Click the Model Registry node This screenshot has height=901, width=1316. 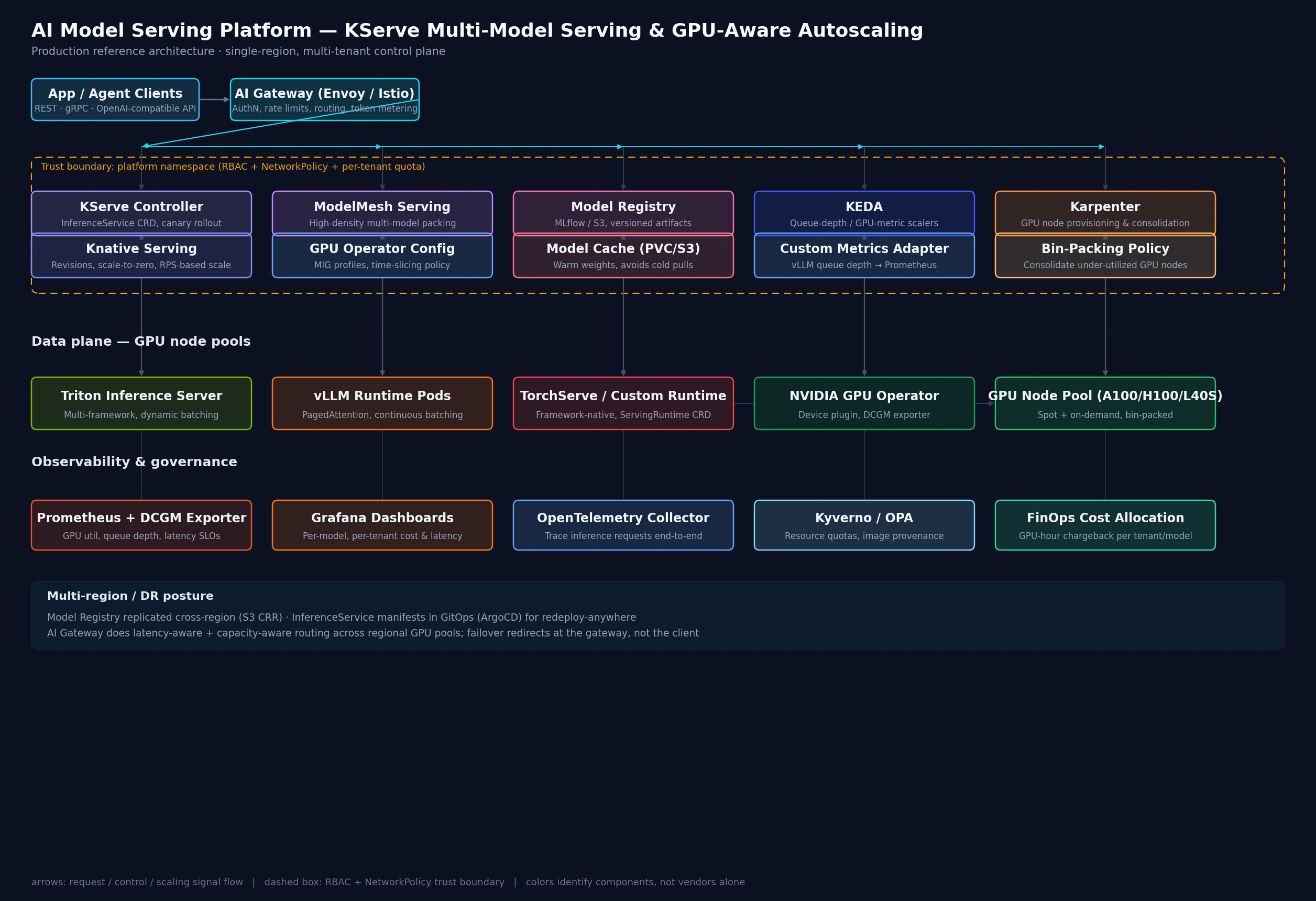[x=623, y=213]
